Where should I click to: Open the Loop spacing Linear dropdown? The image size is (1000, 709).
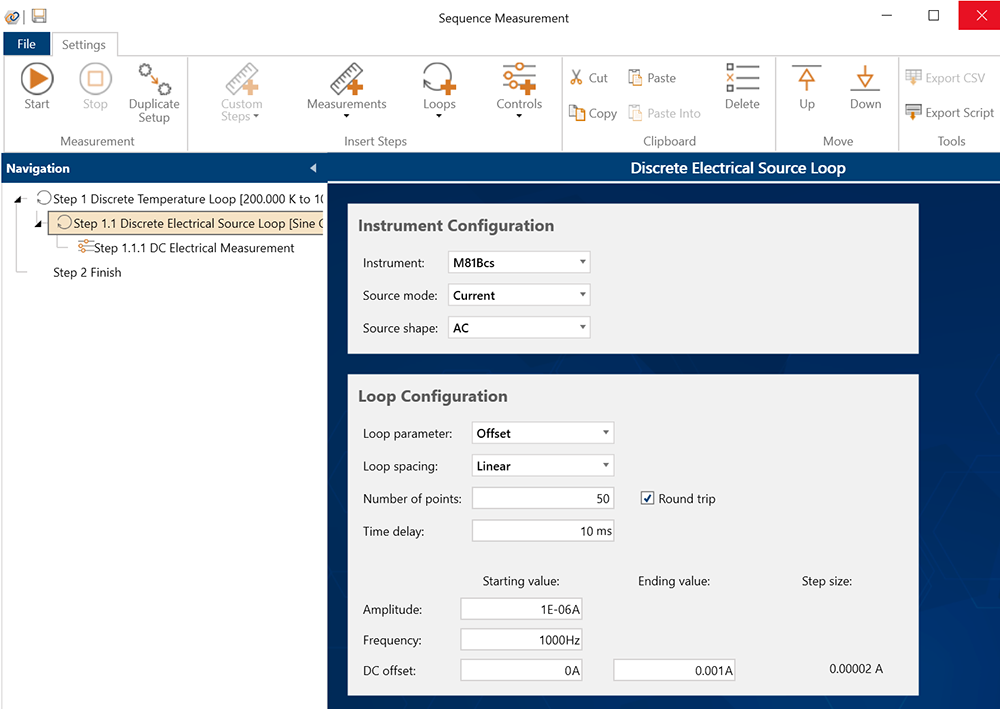coord(543,466)
